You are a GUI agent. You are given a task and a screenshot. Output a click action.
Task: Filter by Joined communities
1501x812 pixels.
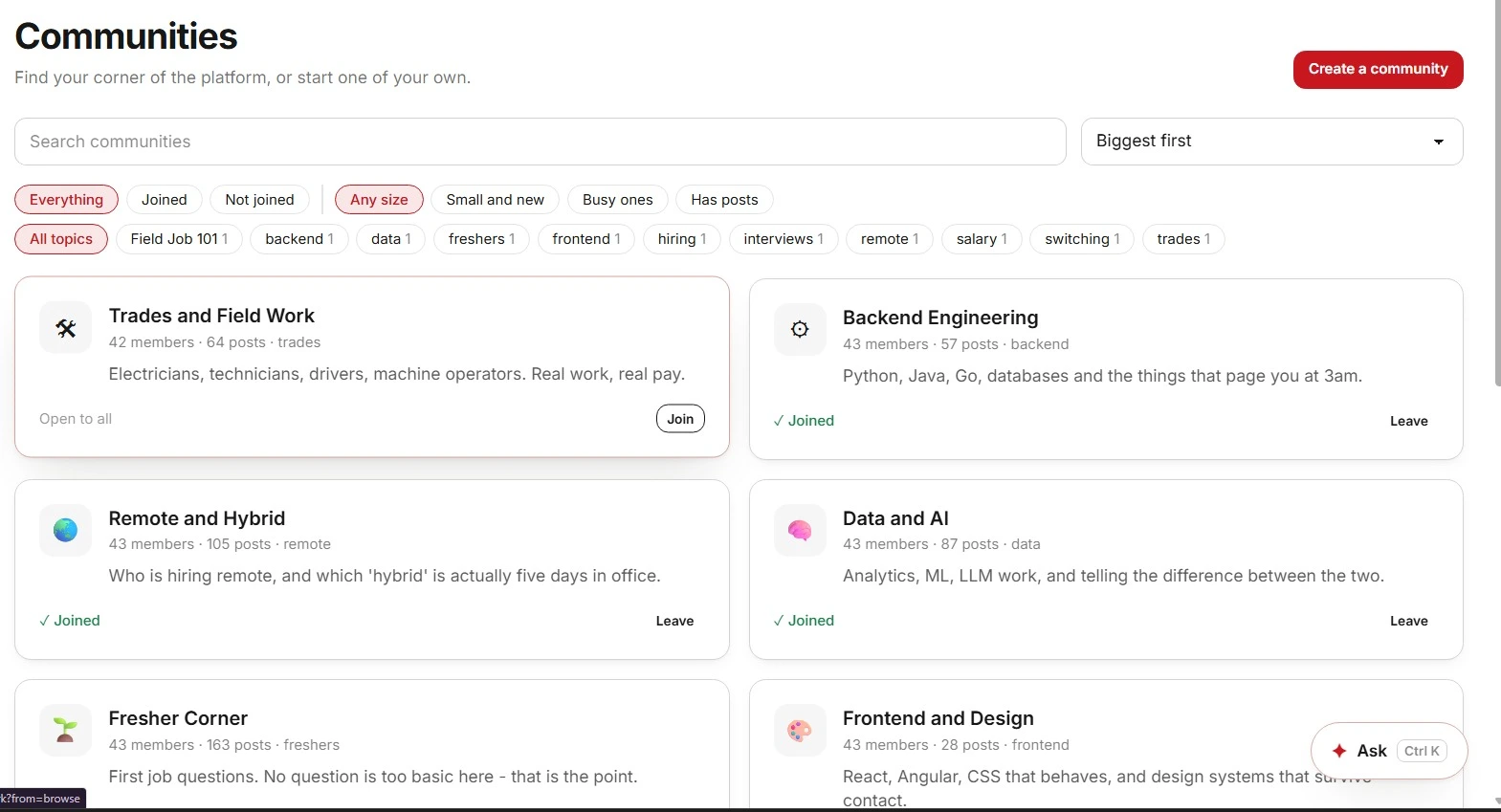pos(165,200)
